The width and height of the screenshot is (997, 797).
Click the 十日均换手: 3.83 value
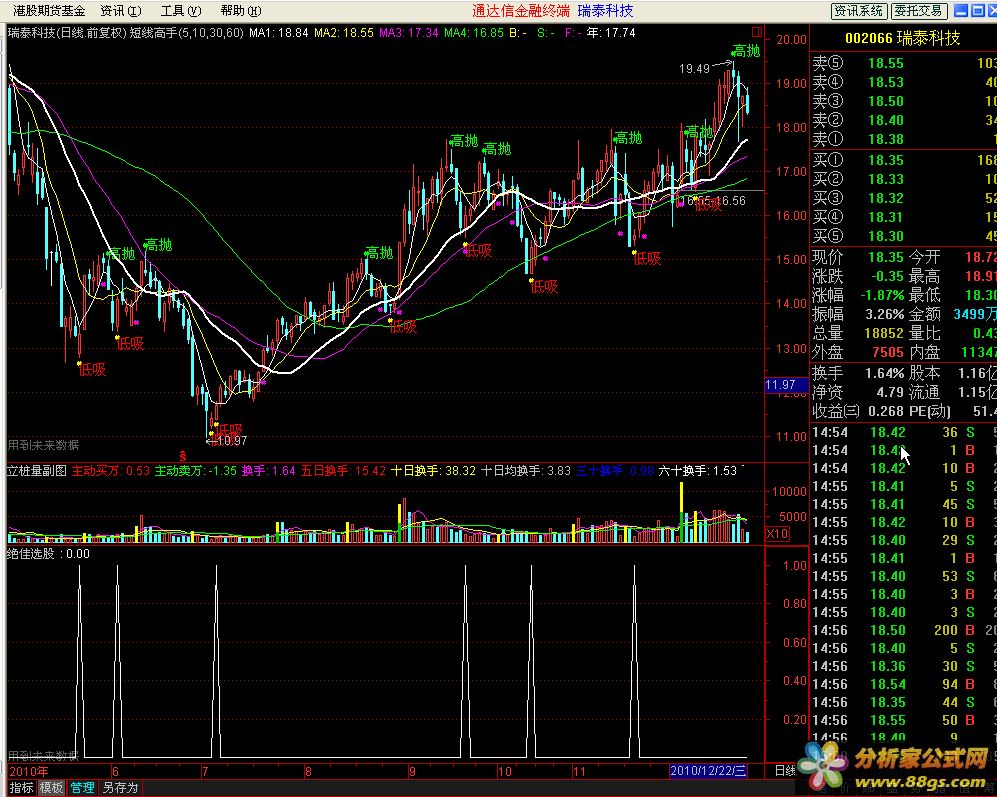(526, 471)
